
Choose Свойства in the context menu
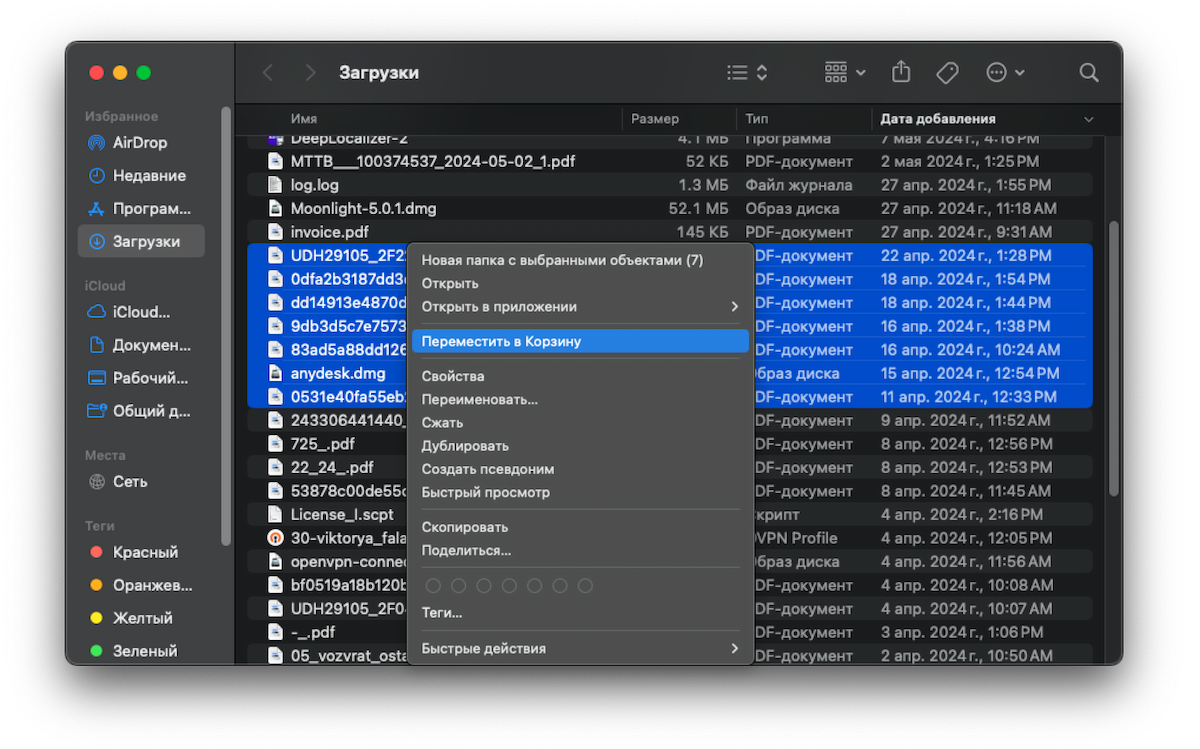click(580, 376)
